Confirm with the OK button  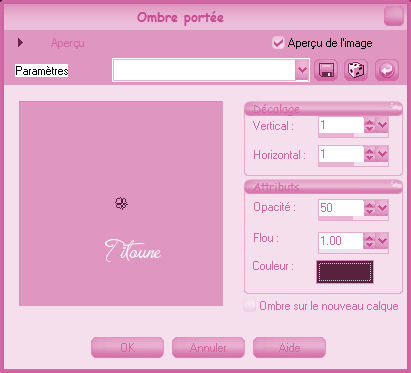click(127, 347)
